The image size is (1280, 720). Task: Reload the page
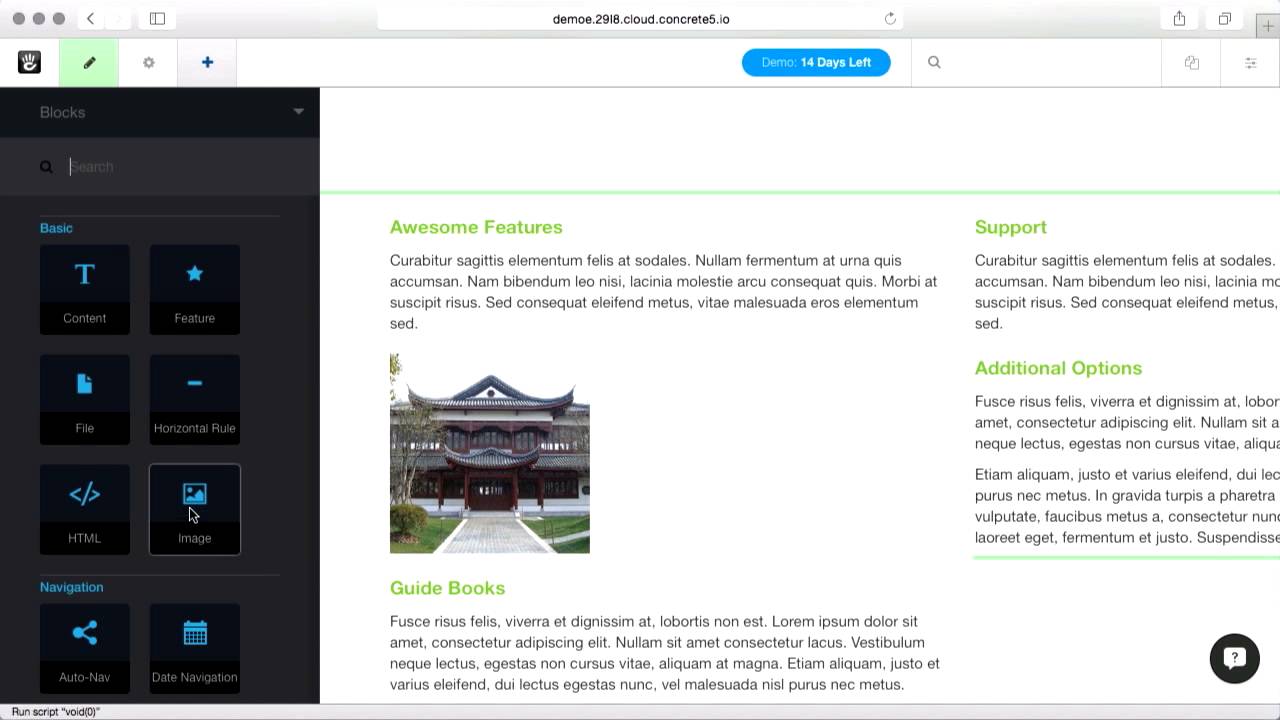click(890, 18)
